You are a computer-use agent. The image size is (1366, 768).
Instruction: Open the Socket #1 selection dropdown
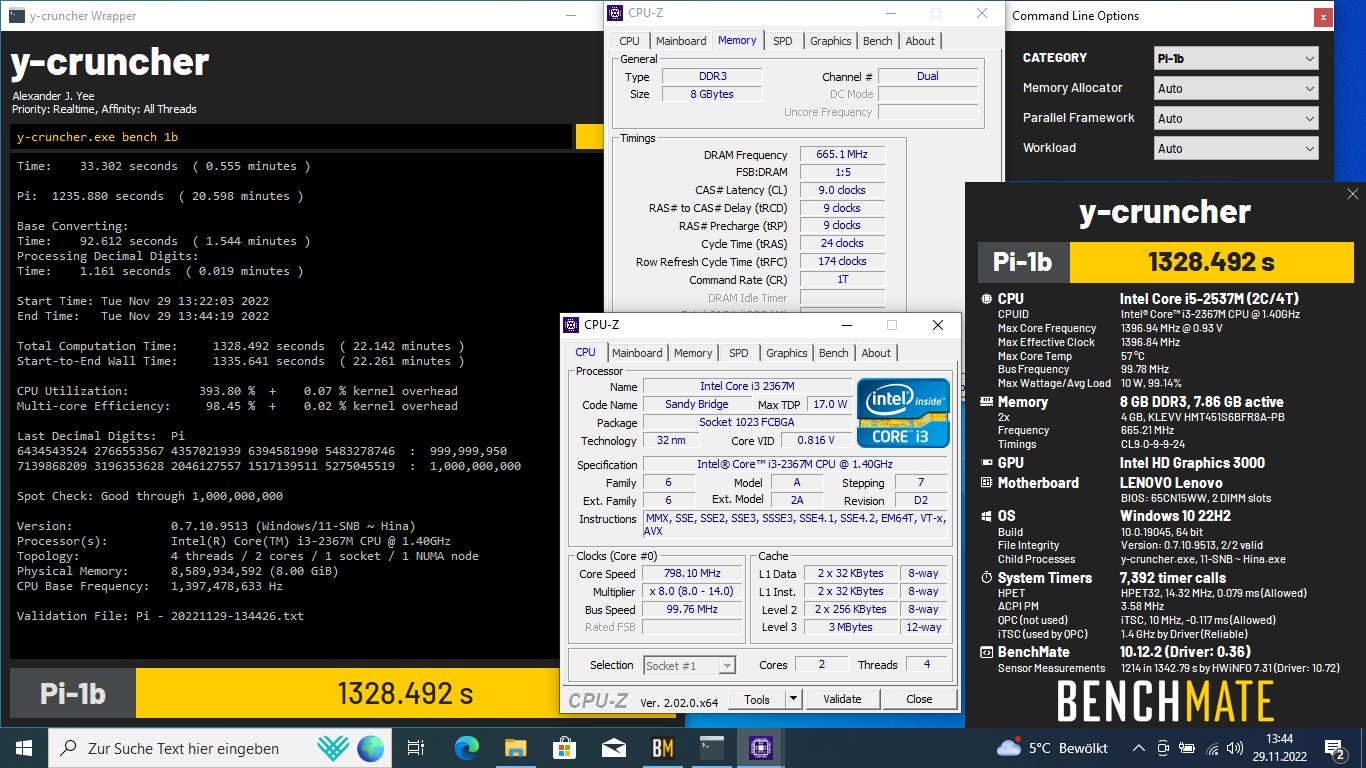pyautogui.click(x=690, y=665)
